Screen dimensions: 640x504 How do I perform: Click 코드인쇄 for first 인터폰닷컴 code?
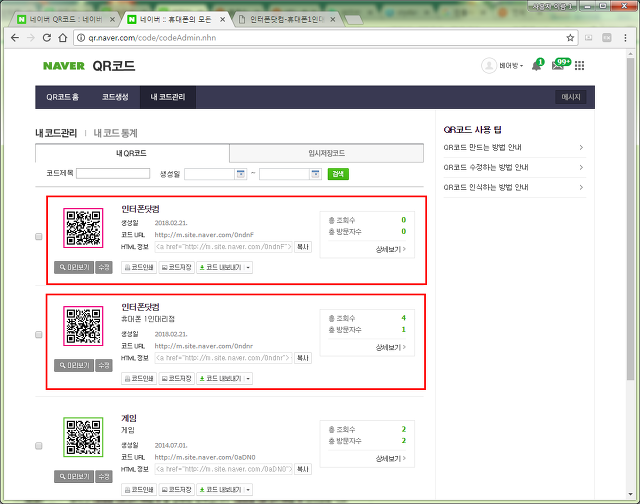coord(139,268)
